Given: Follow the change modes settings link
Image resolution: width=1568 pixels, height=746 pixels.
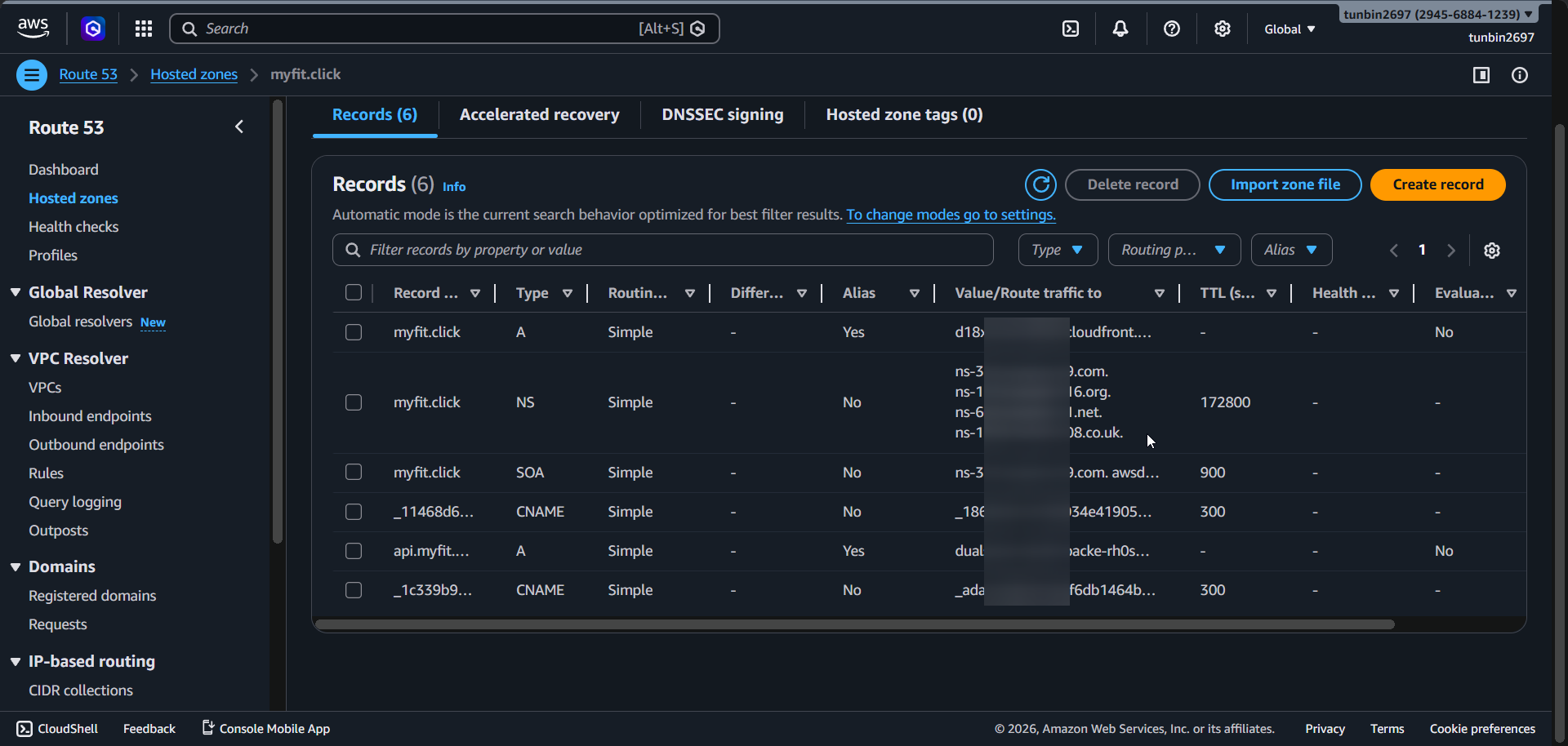Looking at the screenshot, I should pyautogui.click(x=951, y=215).
